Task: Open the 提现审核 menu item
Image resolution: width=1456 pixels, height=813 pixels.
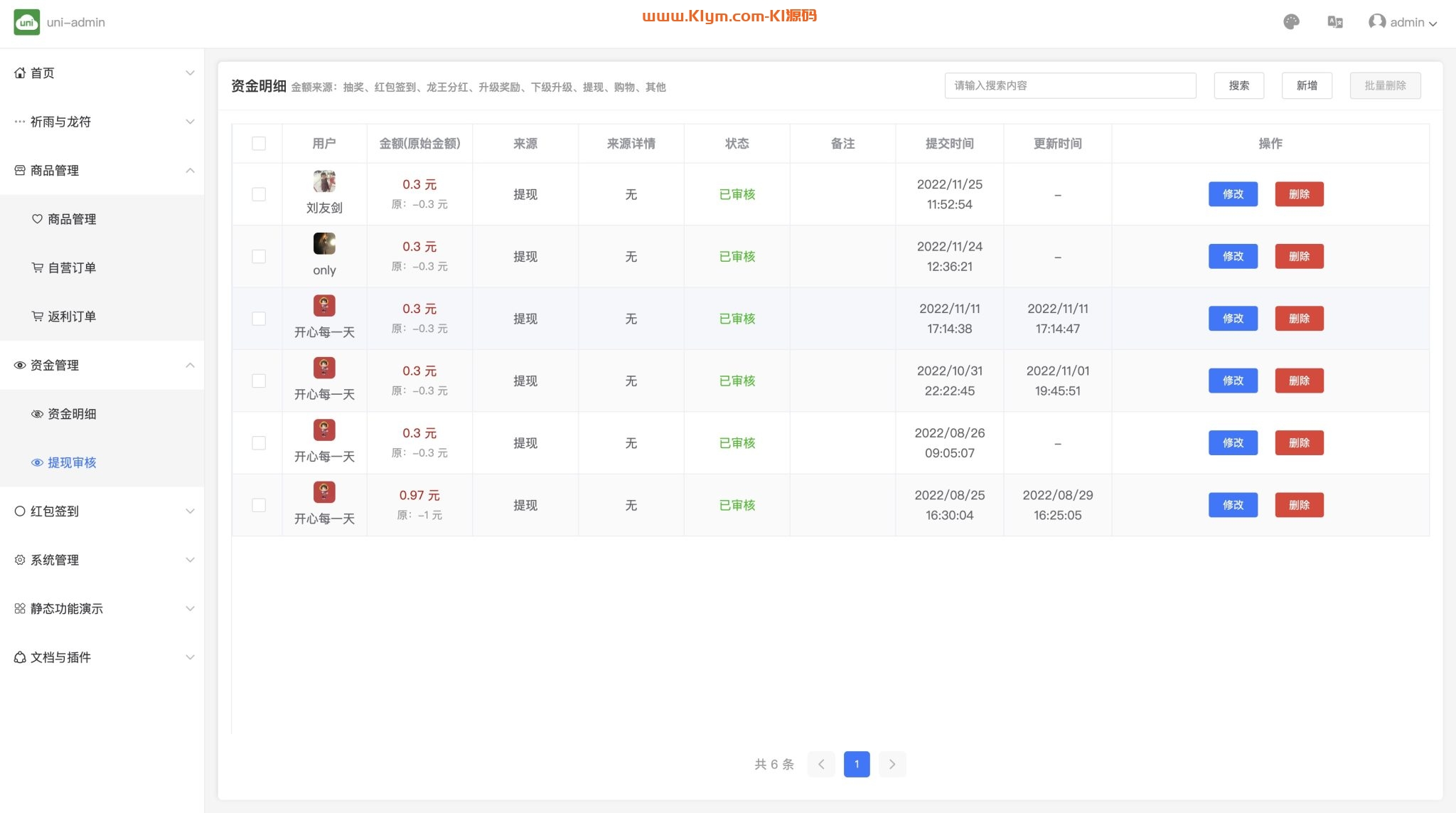Action: pos(71,462)
